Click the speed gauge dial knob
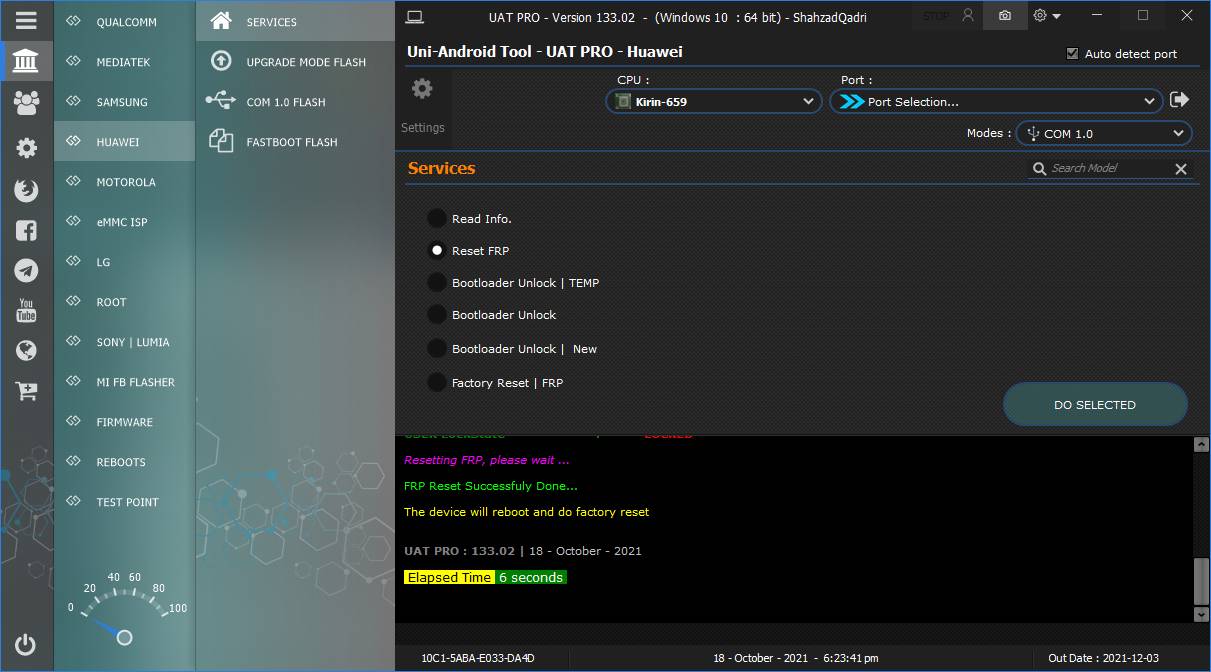Screen dimensions: 1211x672 [124, 637]
